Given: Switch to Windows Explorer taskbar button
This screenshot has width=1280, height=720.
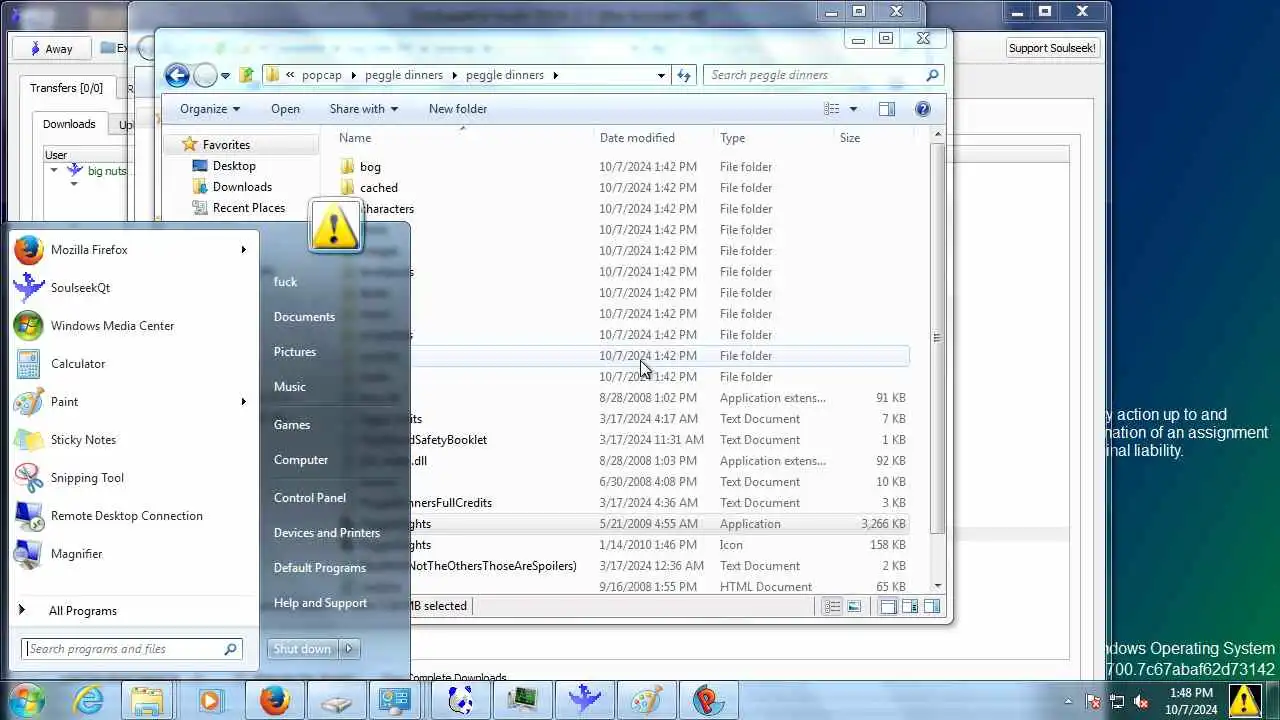Looking at the screenshot, I should click(147, 700).
